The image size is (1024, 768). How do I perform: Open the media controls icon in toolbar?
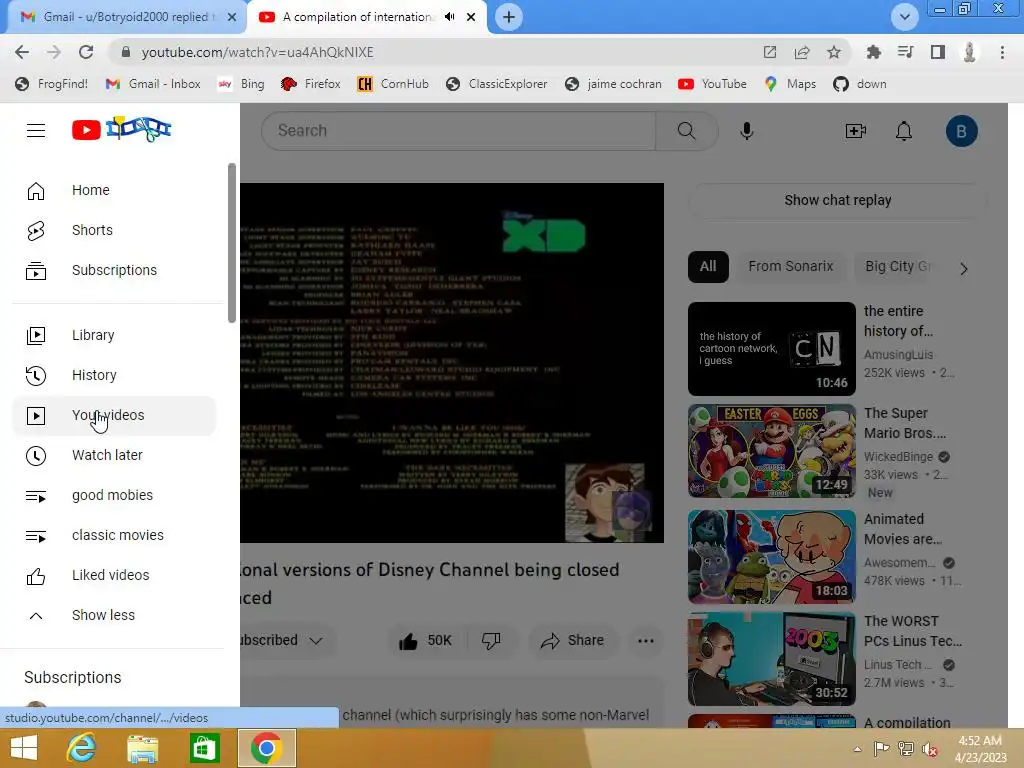[905, 52]
